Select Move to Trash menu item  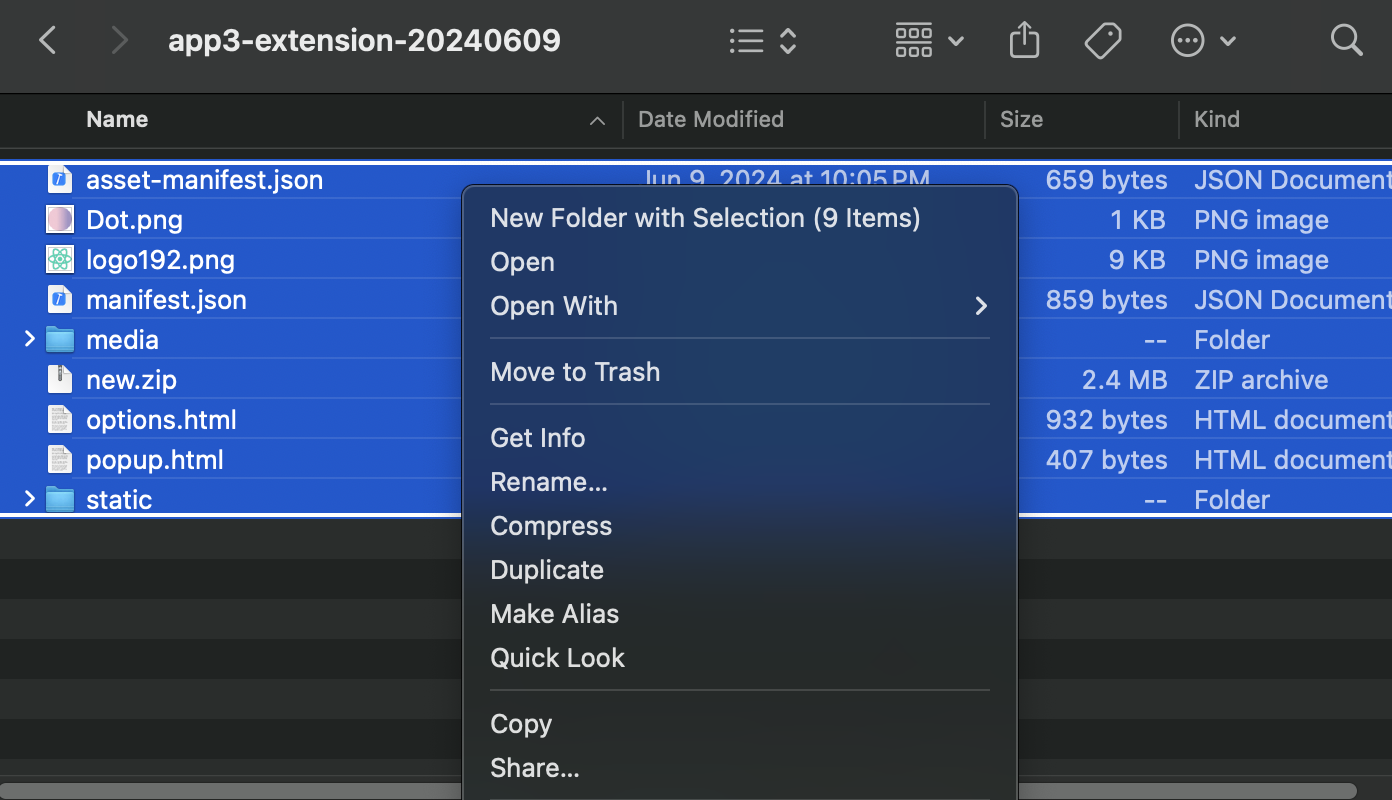(740, 372)
